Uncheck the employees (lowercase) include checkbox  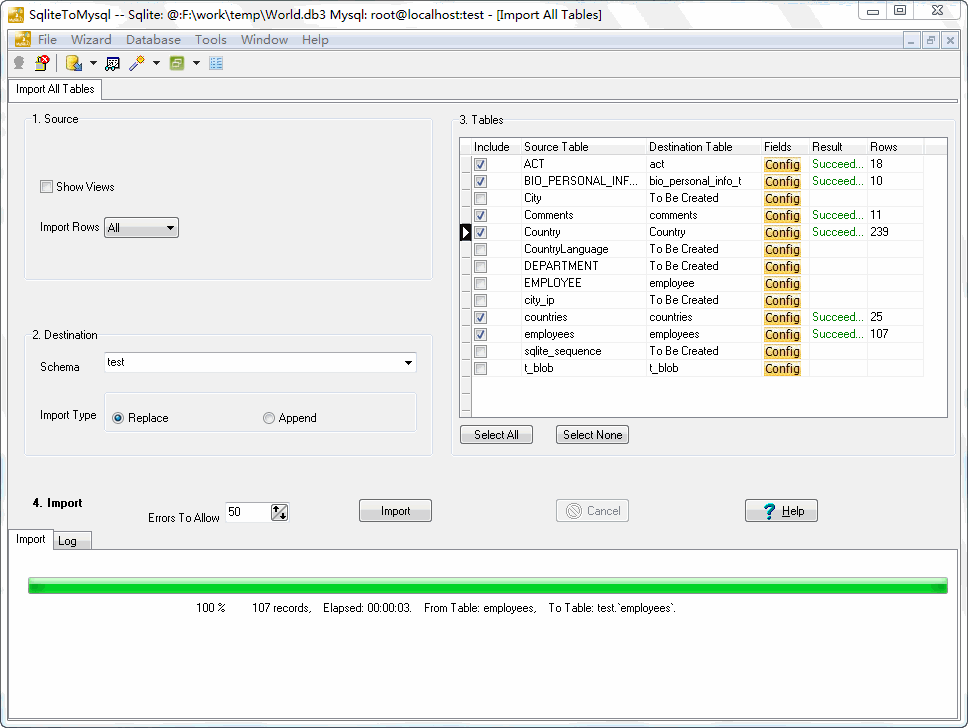[x=480, y=334]
